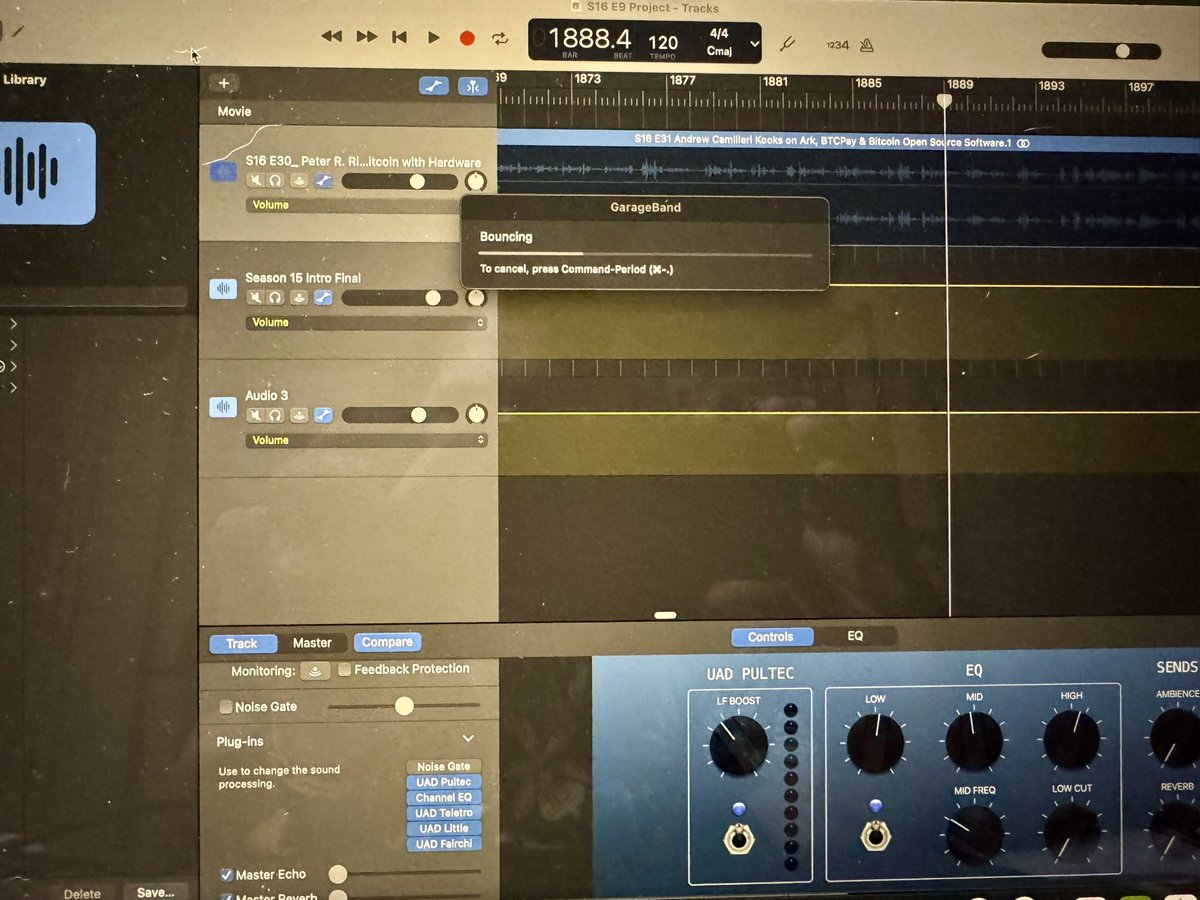
Task: Click Season 15 Intro Final track icon
Action: (222, 289)
